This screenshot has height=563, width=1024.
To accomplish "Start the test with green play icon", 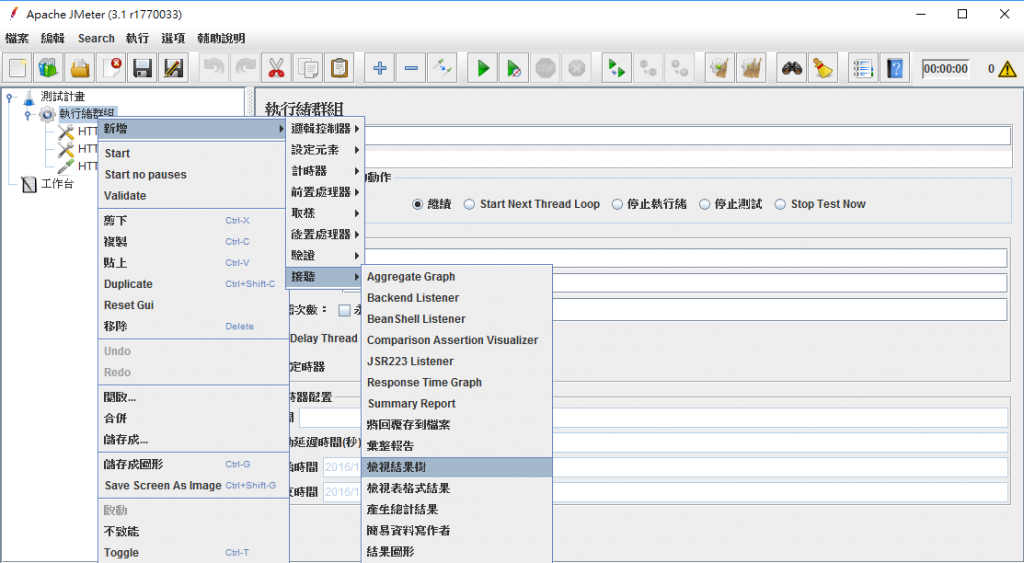I will 483,68.
